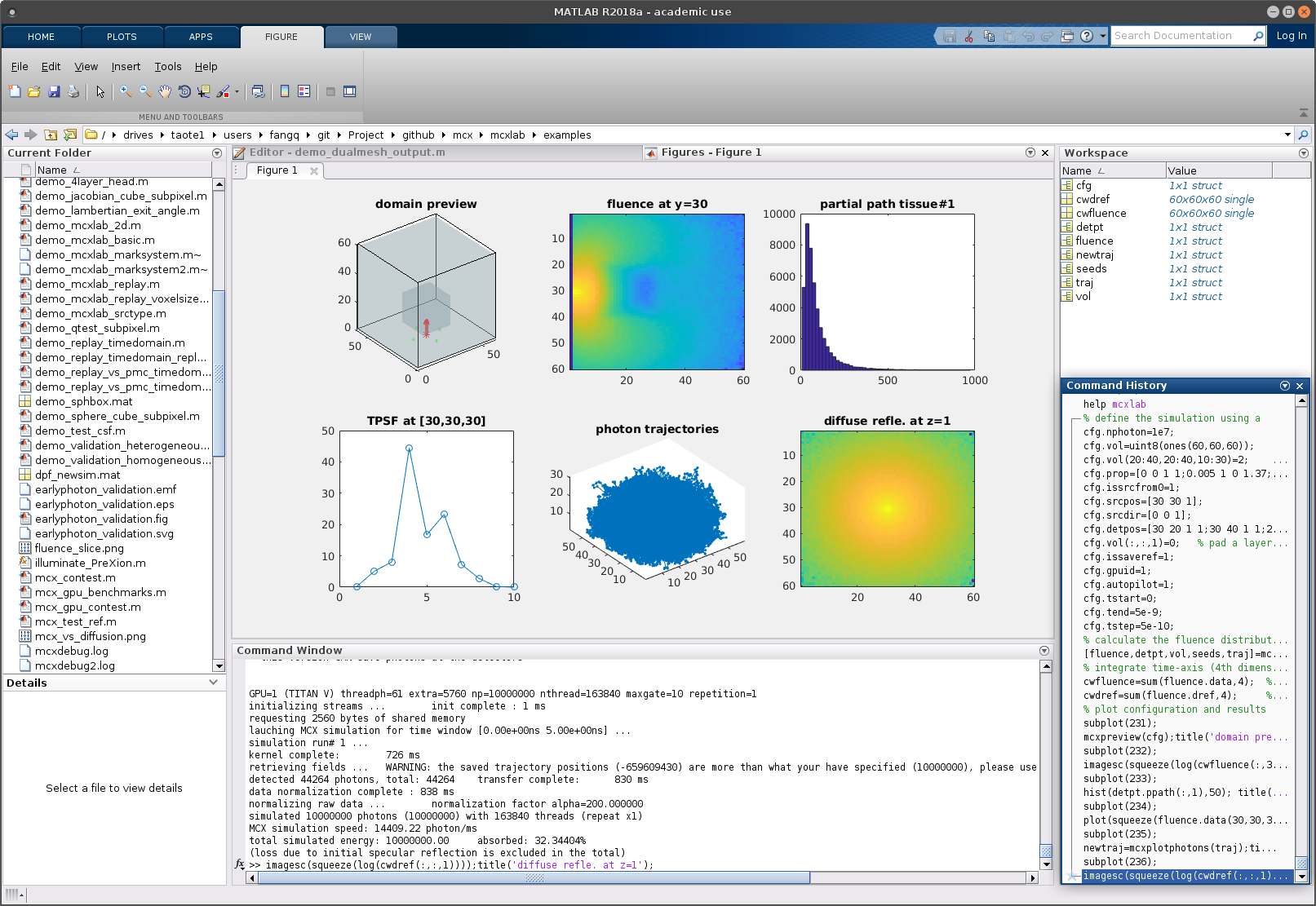Open Command History actions menu
This screenshot has height=906, width=1316.
click(x=1285, y=386)
